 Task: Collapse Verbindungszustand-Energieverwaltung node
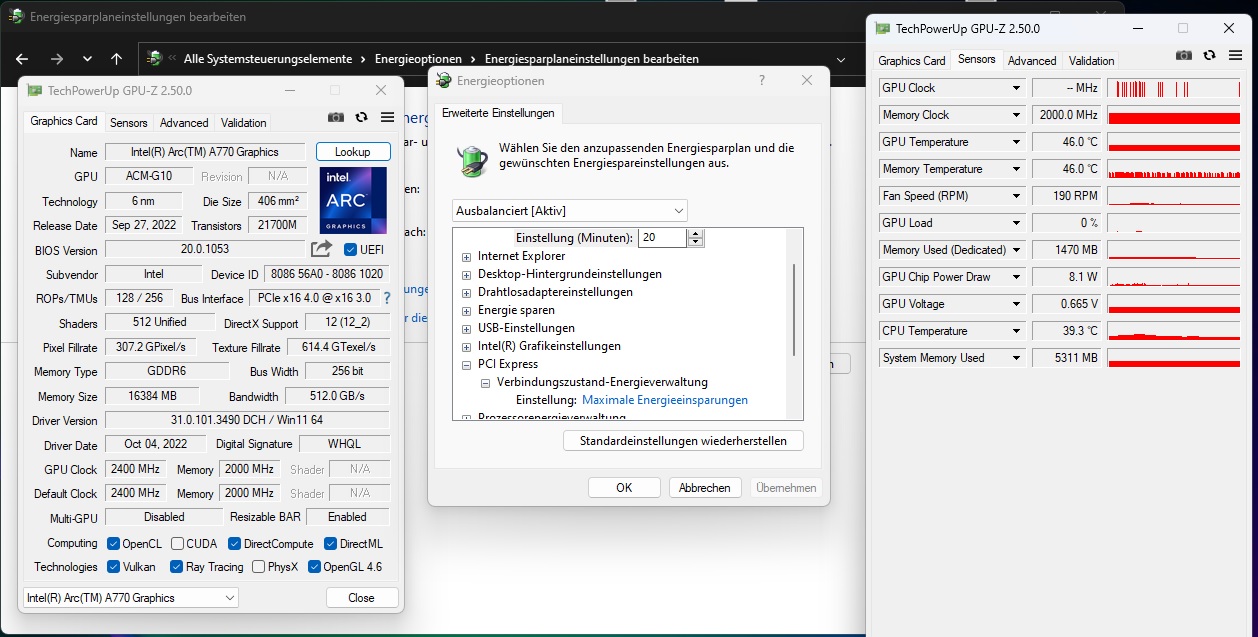pyautogui.click(x=485, y=382)
